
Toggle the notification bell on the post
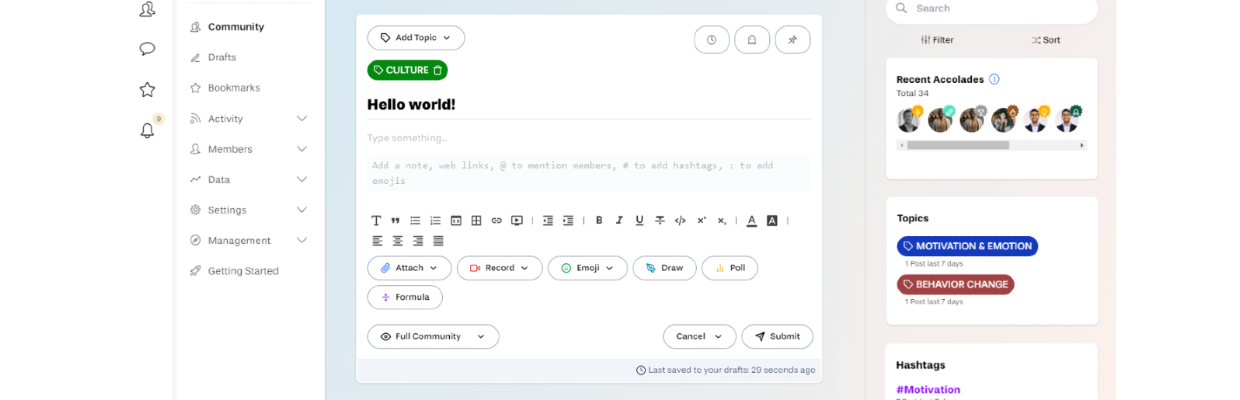coord(752,39)
